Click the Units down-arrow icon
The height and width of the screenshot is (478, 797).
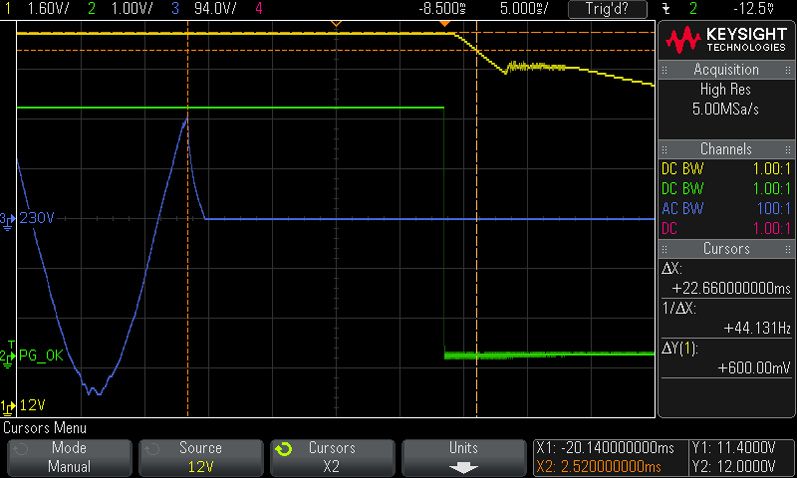(464, 467)
